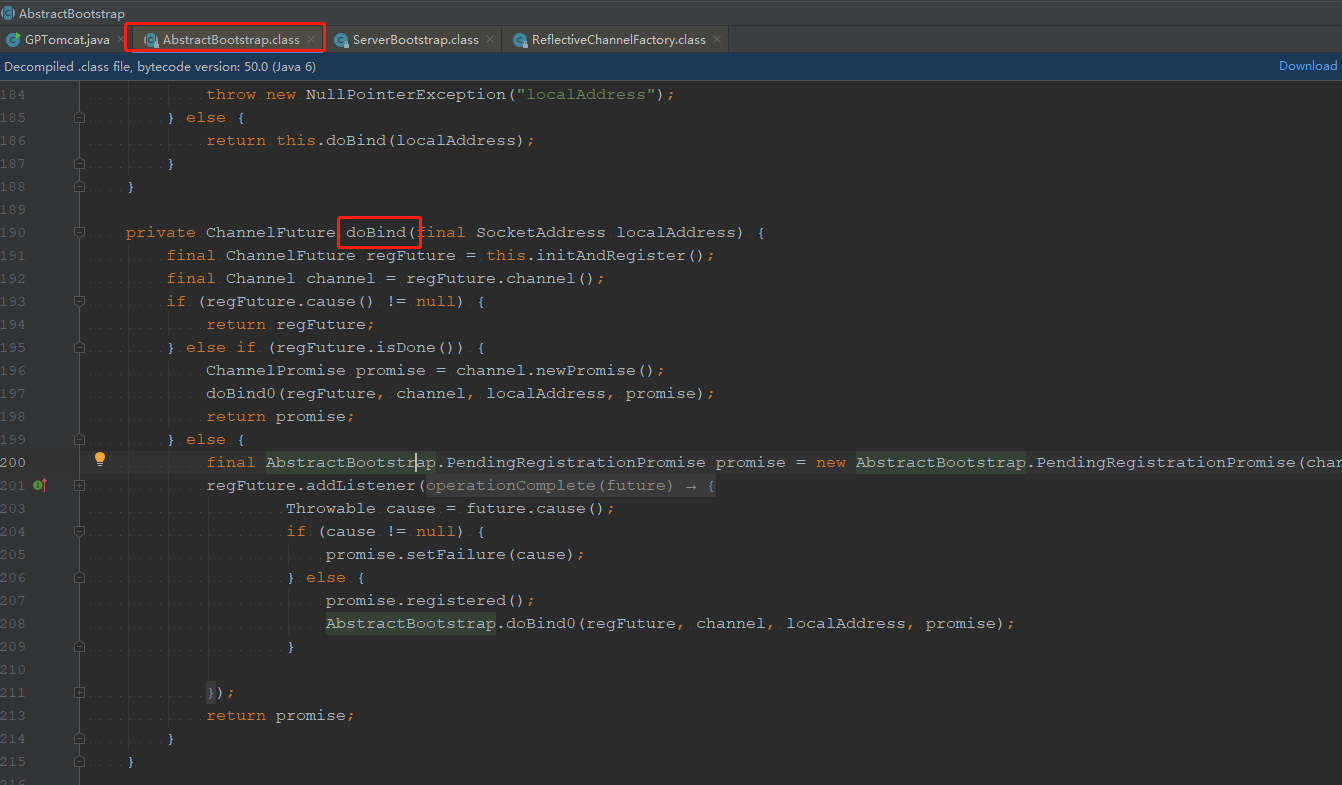Click the folded text operationComplete(future)

[550, 486]
